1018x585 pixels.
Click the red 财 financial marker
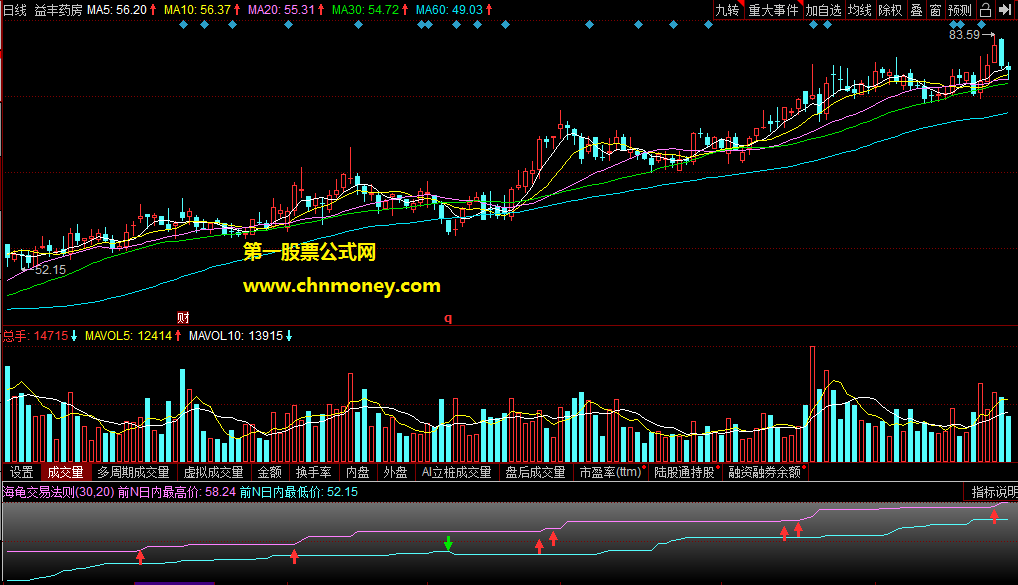point(183,317)
